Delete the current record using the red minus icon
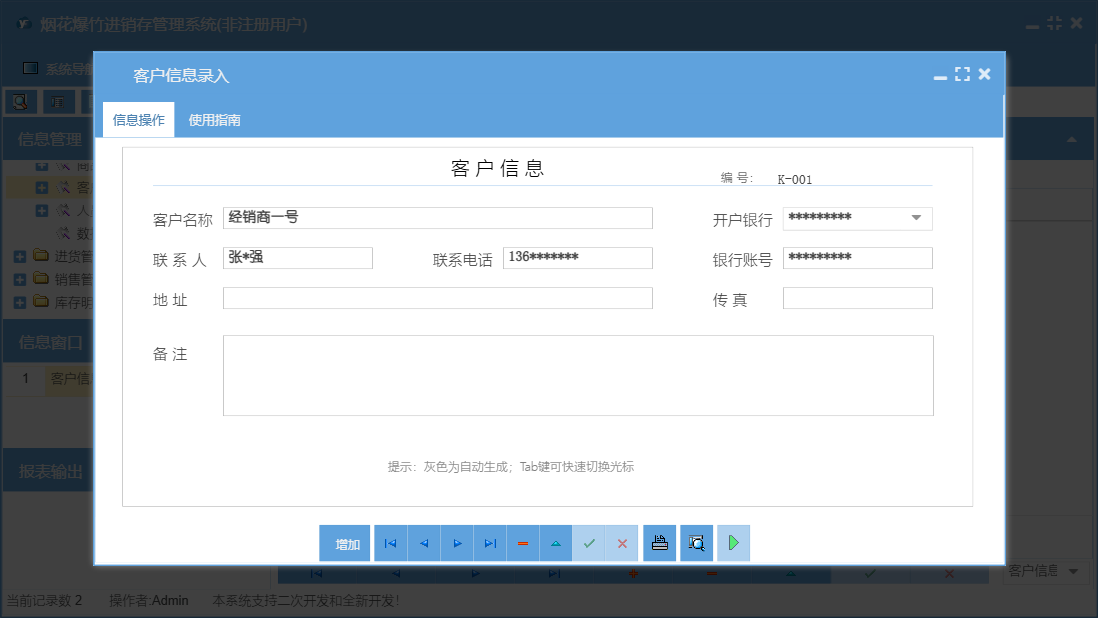The image size is (1098, 618). tap(523, 543)
